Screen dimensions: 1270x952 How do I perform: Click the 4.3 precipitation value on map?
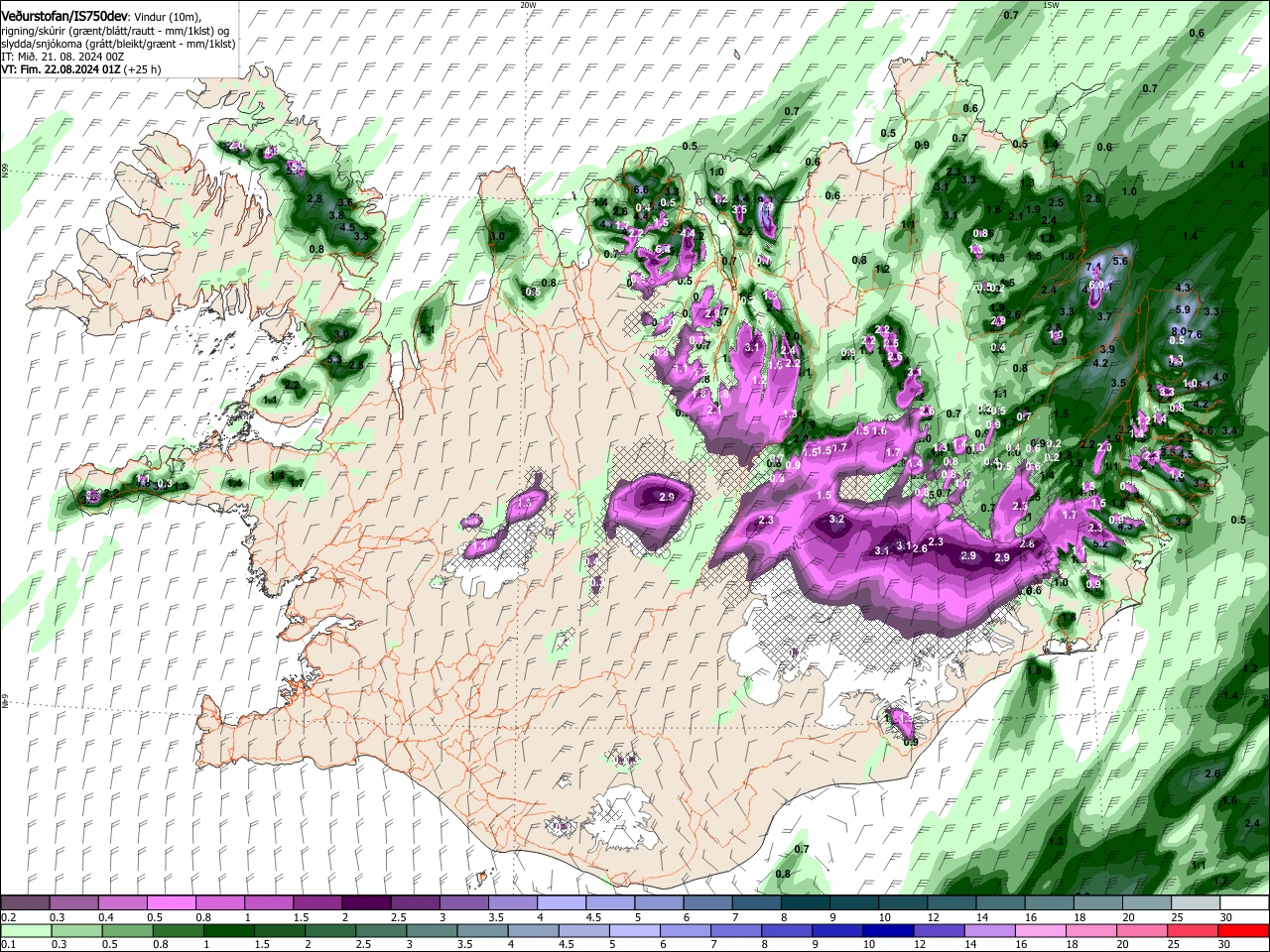tap(1183, 289)
